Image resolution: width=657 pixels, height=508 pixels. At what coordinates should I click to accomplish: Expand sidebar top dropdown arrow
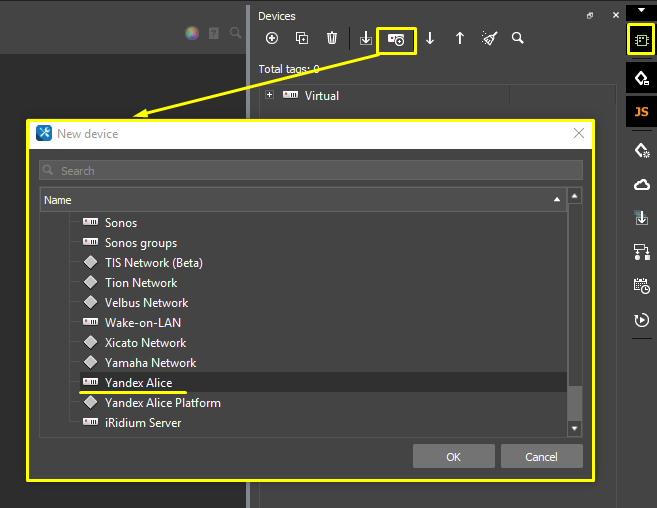click(x=641, y=10)
